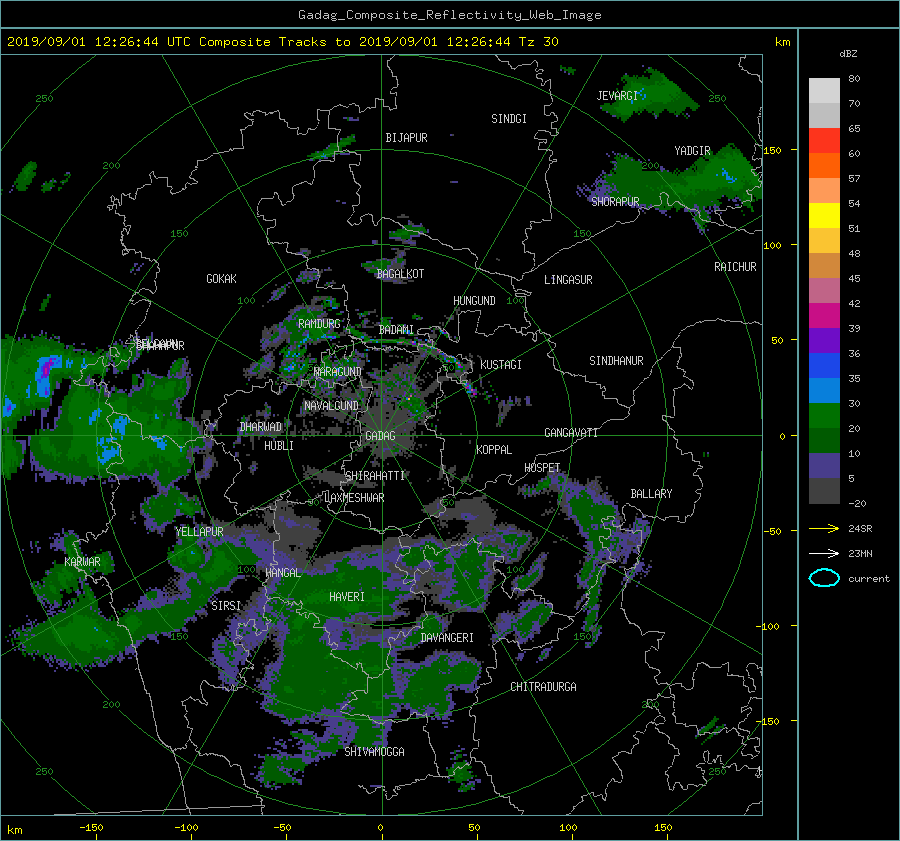Pick the magenta 39-42 dBZ swatch

point(824,315)
